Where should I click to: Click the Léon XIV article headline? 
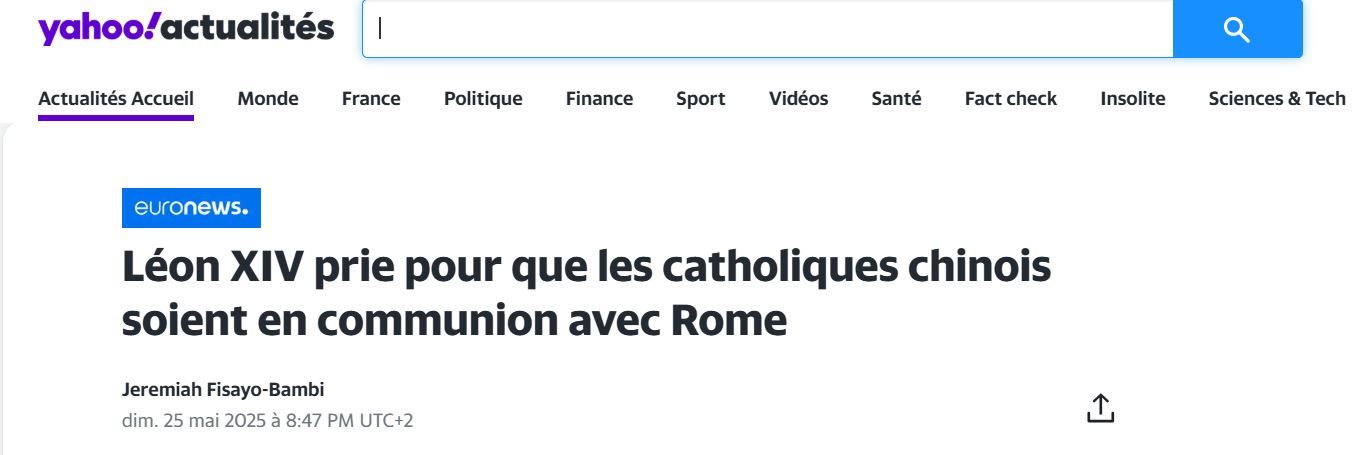click(x=587, y=294)
